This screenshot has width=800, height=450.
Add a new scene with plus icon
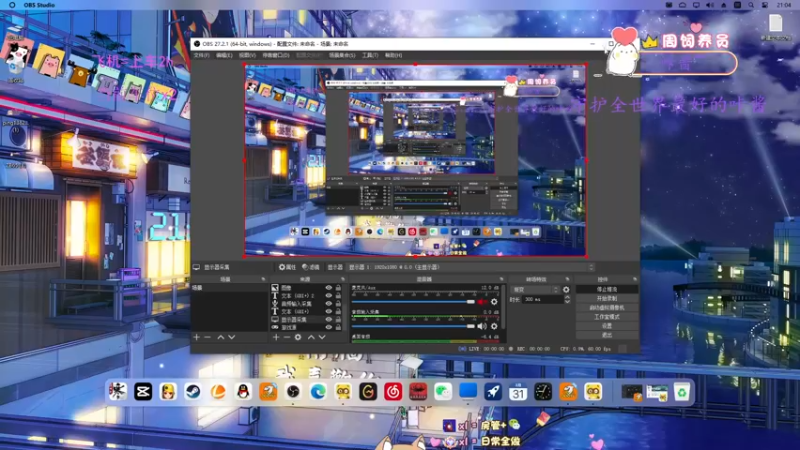(x=196, y=337)
